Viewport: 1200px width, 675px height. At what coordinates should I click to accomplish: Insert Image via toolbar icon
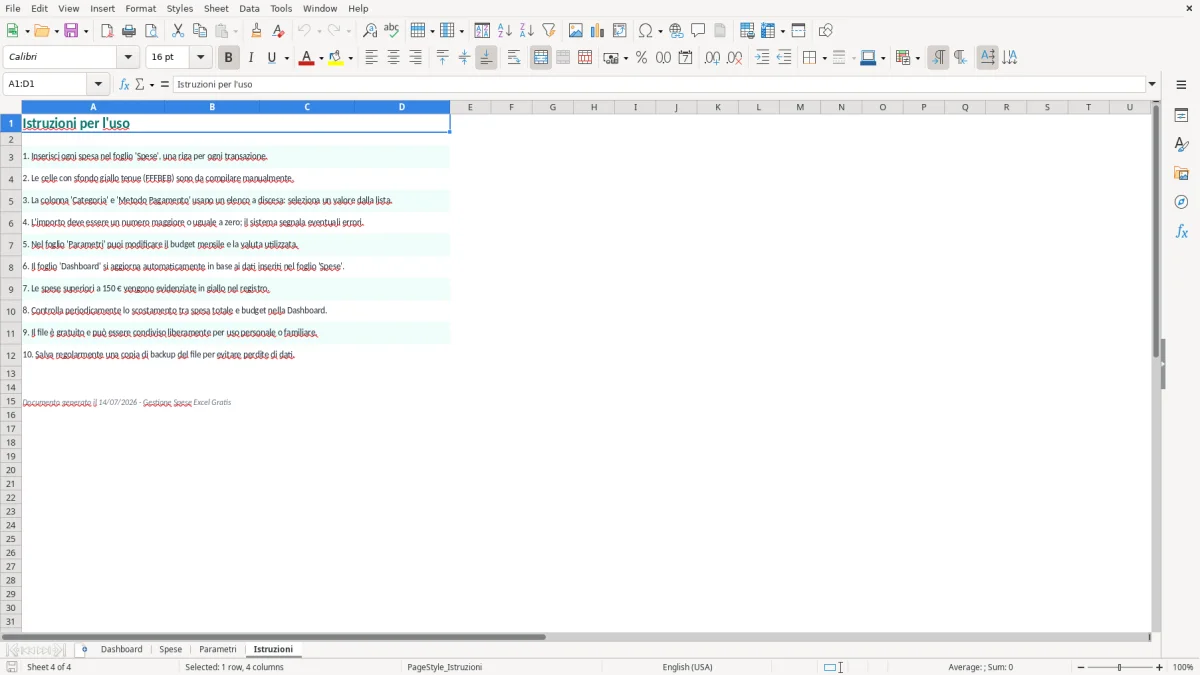[576, 31]
